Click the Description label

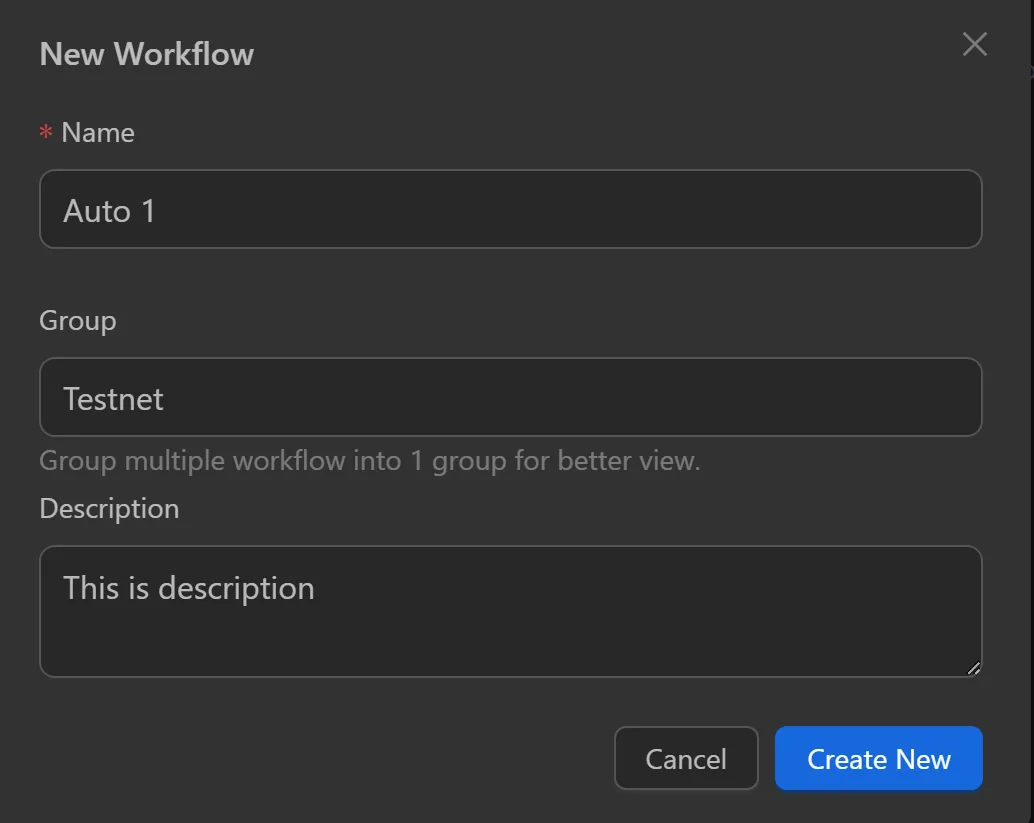tap(109, 508)
